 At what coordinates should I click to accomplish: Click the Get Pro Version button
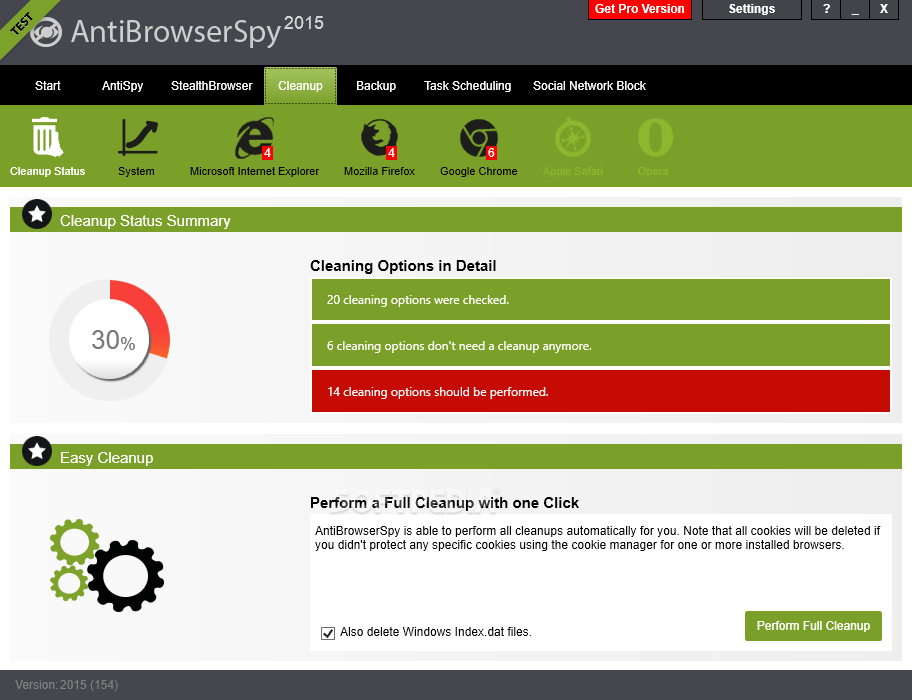click(x=640, y=9)
